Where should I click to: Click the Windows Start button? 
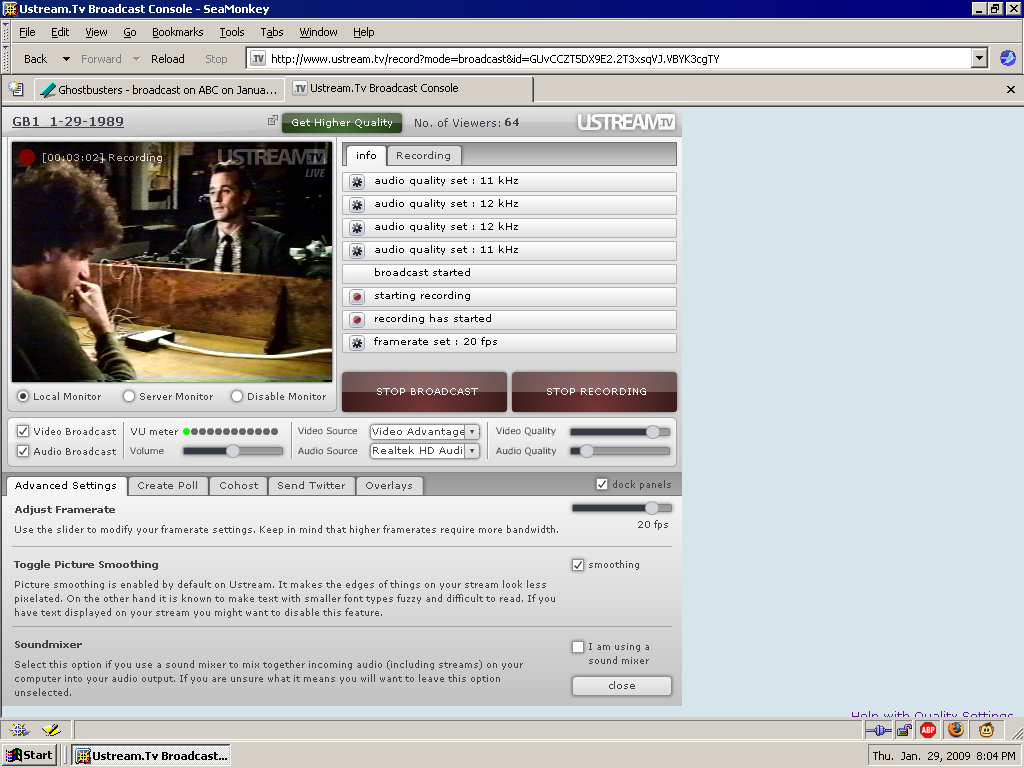(x=29, y=756)
